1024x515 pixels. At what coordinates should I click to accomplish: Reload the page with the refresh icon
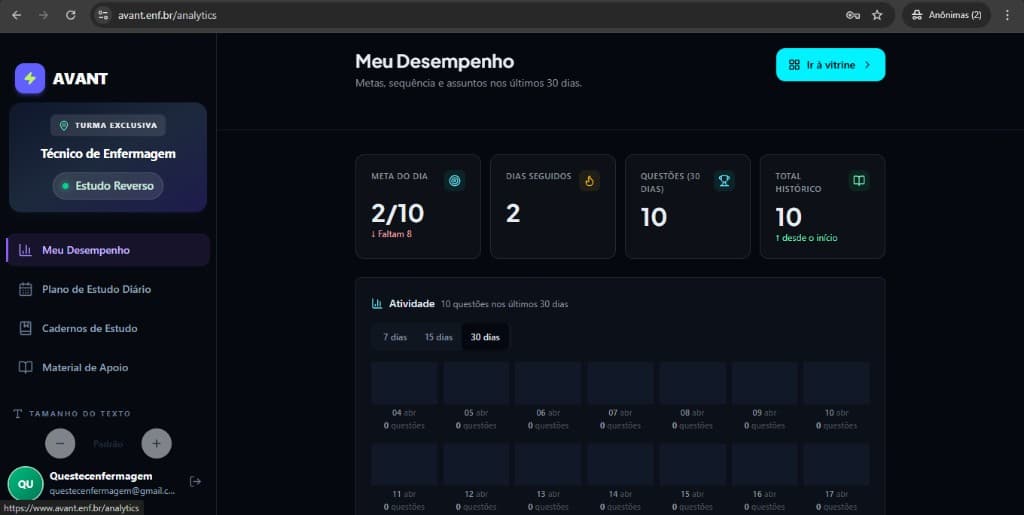[x=71, y=15]
